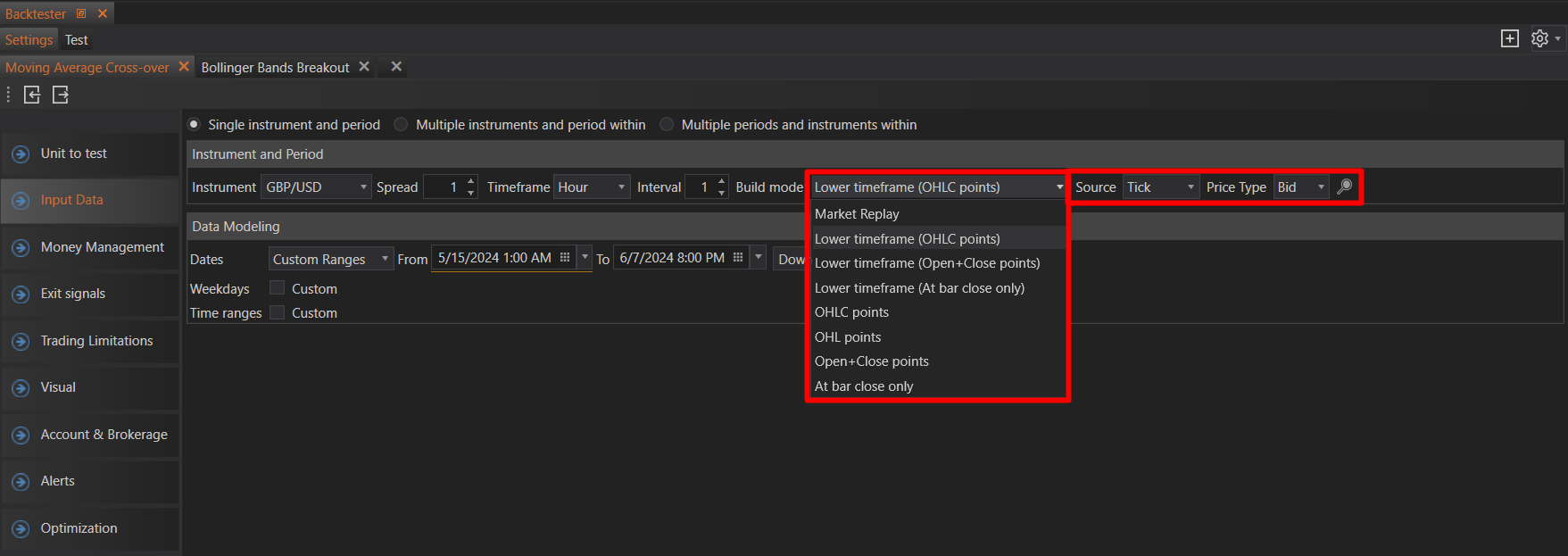
Task: Open the gear settings icon at top right
Action: [x=1539, y=38]
